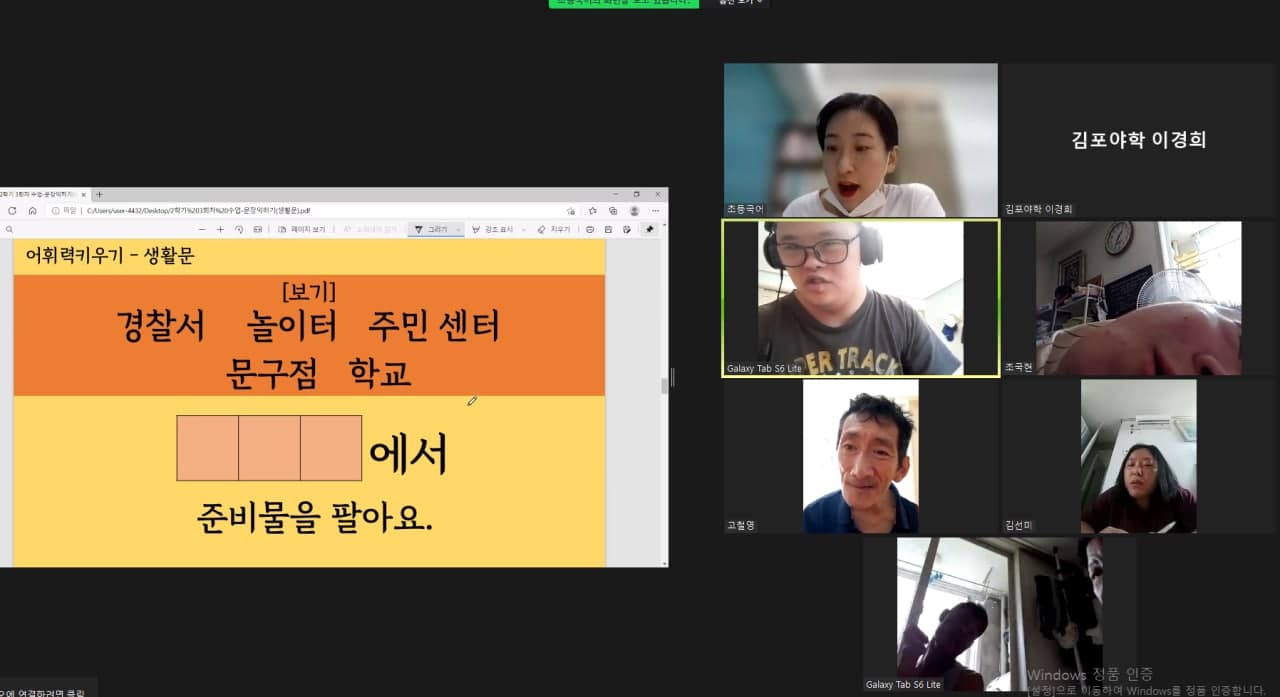
Task: Click the third empty answer box
Action: click(x=331, y=448)
